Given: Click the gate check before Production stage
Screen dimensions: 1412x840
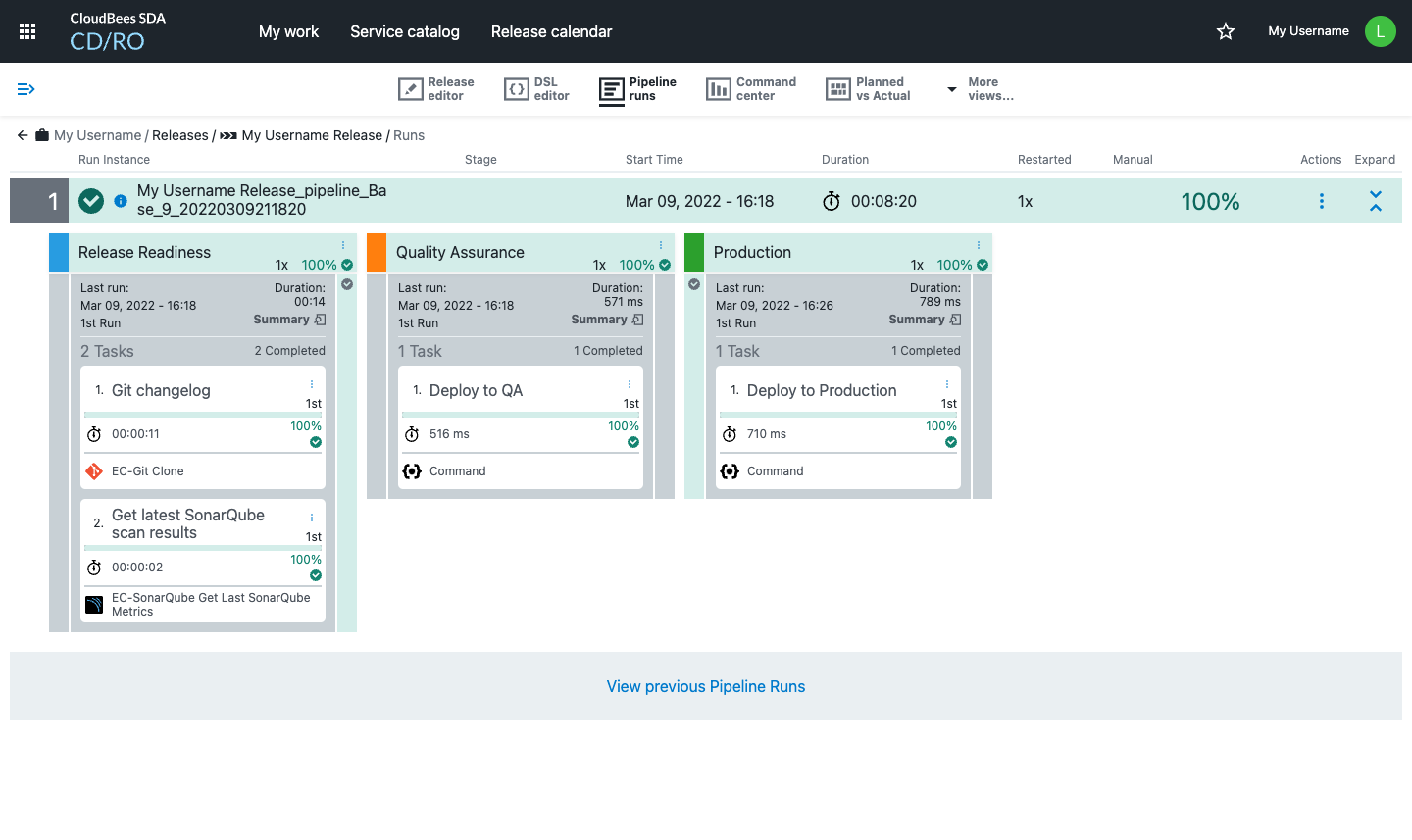Looking at the screenshot, I should coord(694,284).
